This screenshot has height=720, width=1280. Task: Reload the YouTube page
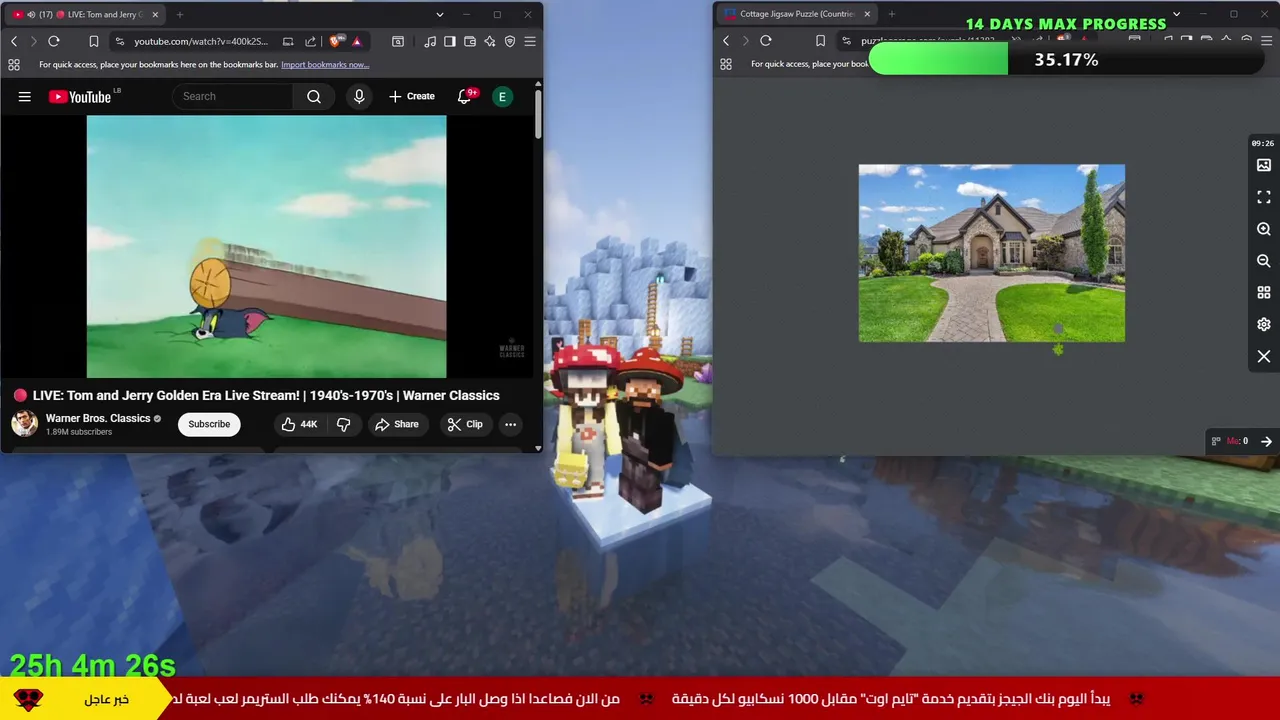pyautogui.click(x=54, y=41)
